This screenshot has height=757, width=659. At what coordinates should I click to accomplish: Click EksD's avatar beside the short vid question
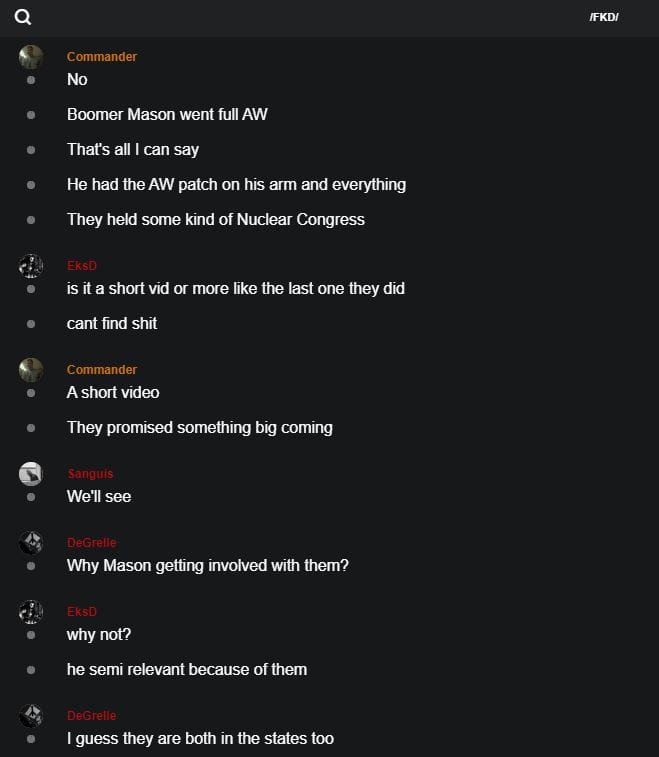[31, 266]
